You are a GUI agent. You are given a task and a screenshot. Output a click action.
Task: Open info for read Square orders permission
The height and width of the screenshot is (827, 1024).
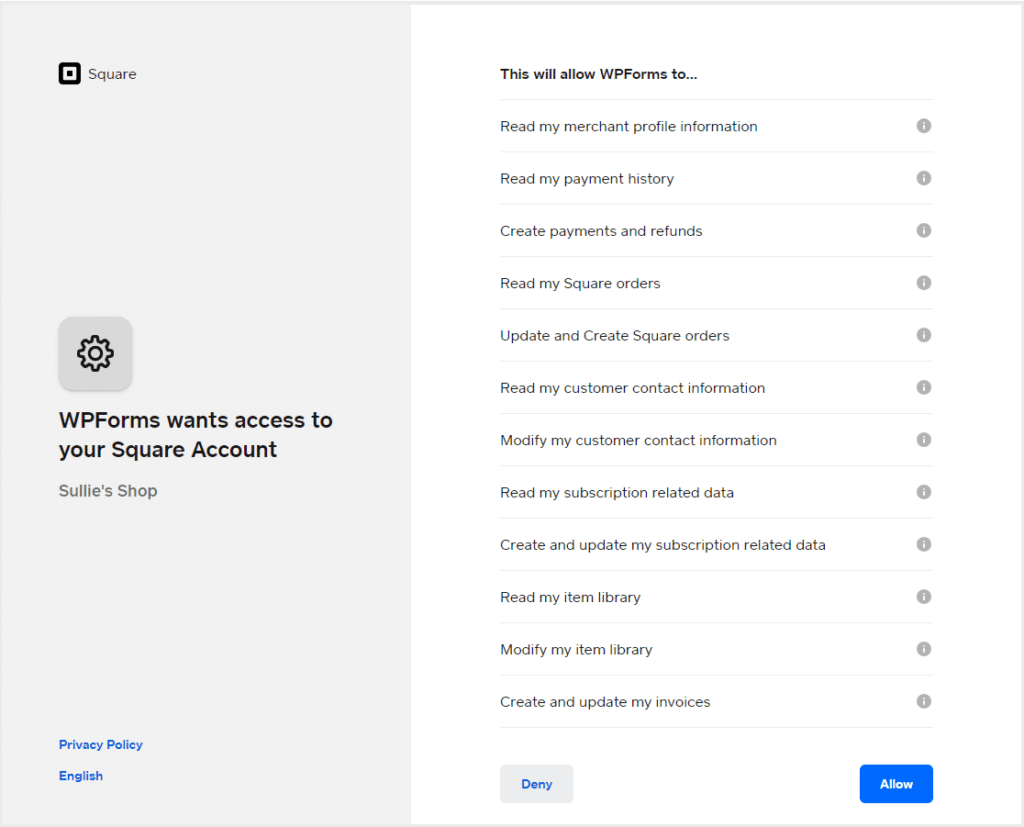pos(923,282)
